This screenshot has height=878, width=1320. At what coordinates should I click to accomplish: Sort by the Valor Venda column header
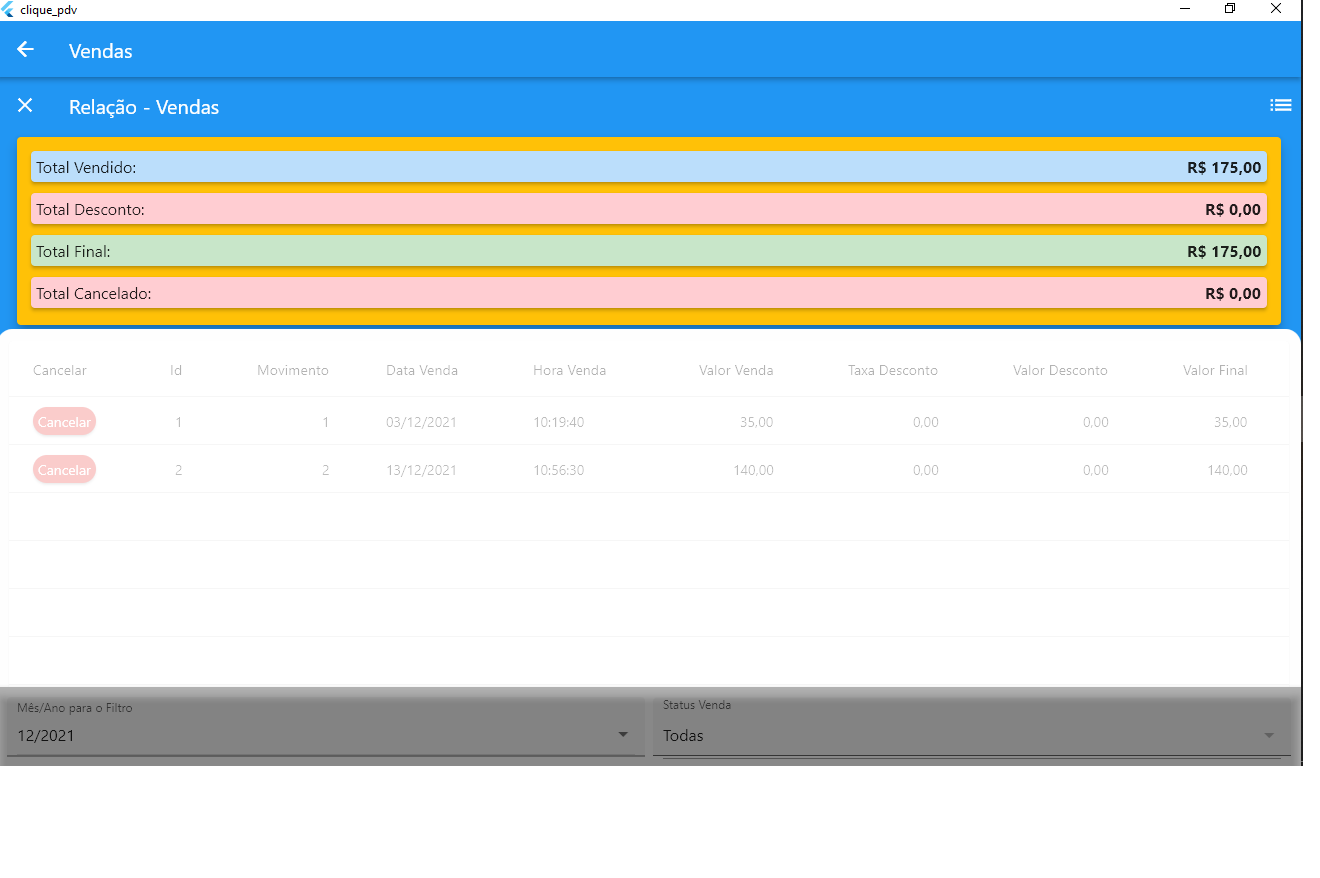735,370
